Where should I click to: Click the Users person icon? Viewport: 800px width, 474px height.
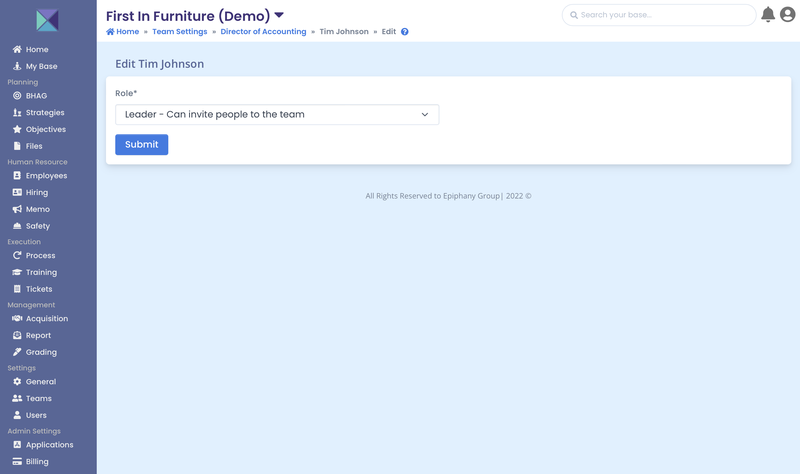click(17, 415)
